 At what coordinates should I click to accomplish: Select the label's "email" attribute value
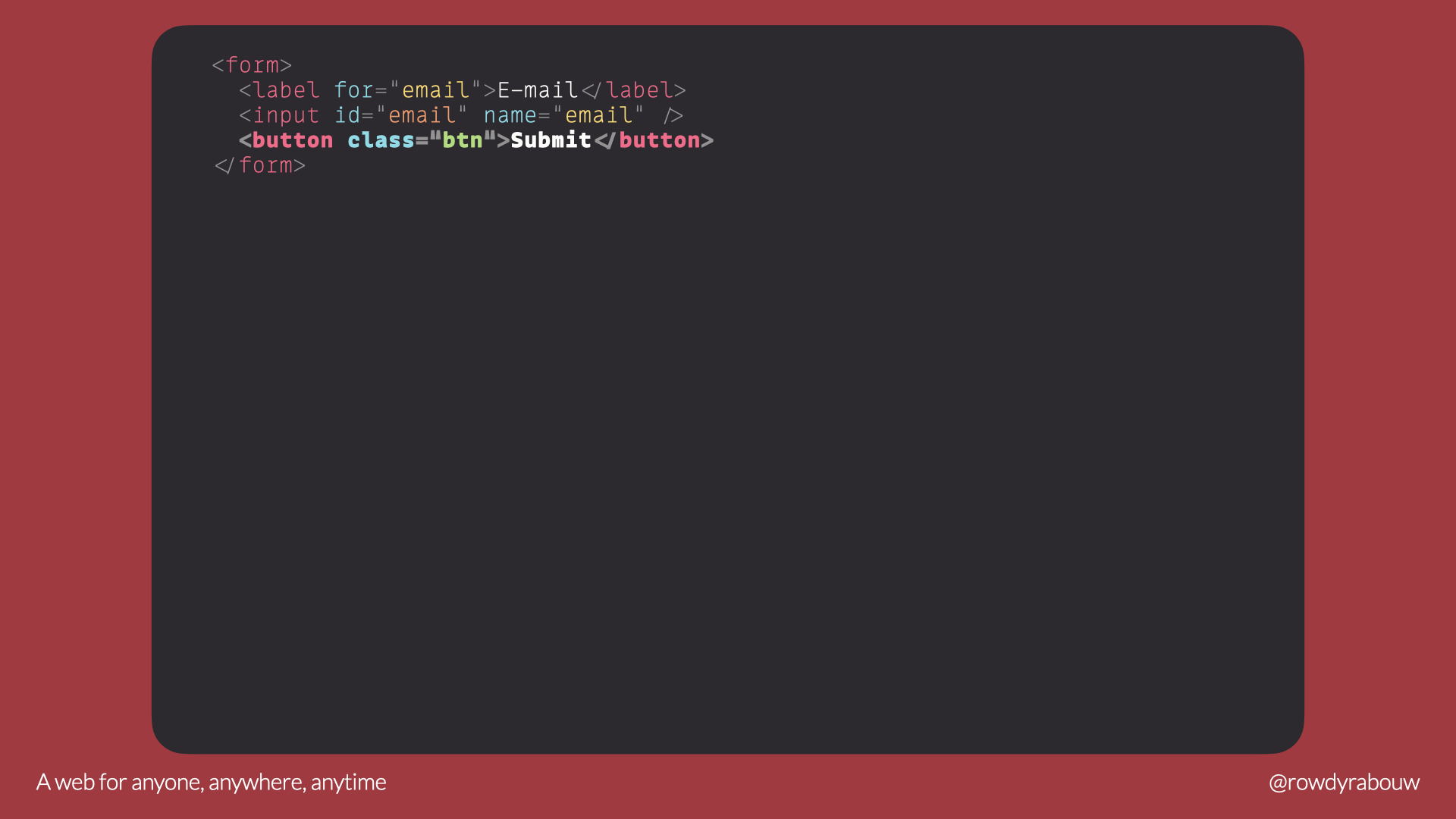(x=435, y=90)
